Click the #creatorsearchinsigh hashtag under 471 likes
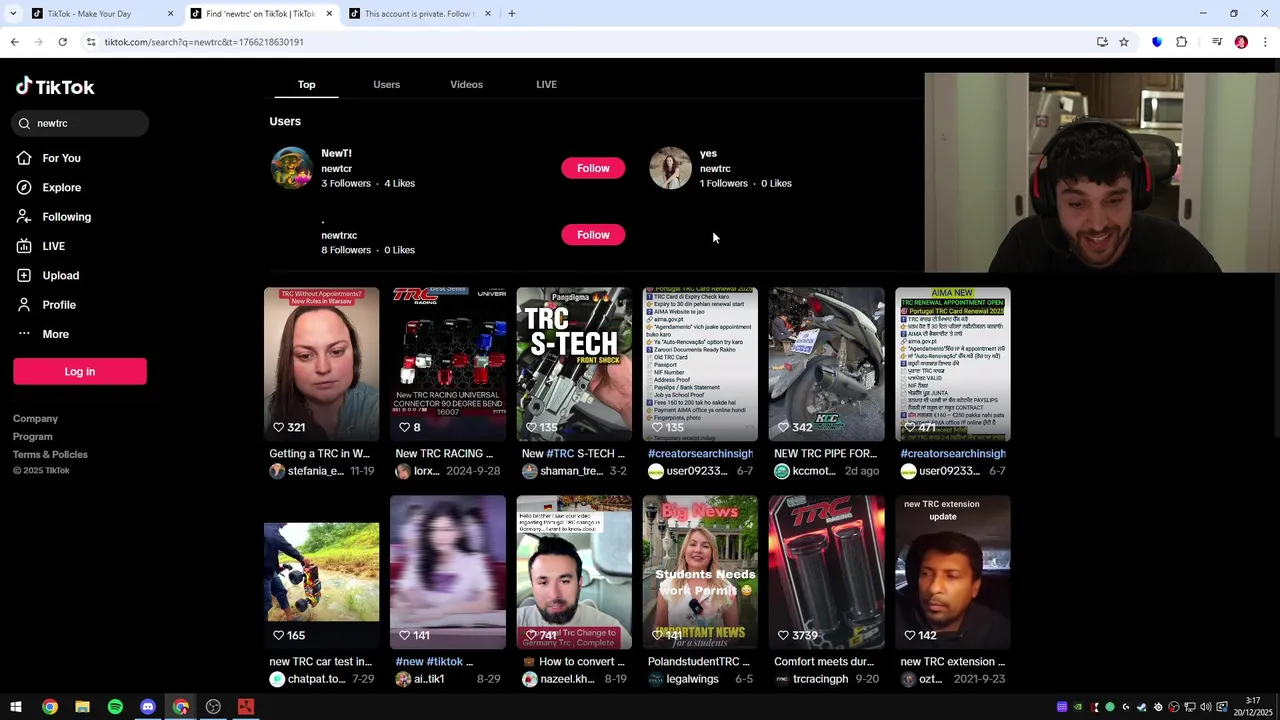1280x720 pixels. tap(953, 453)
